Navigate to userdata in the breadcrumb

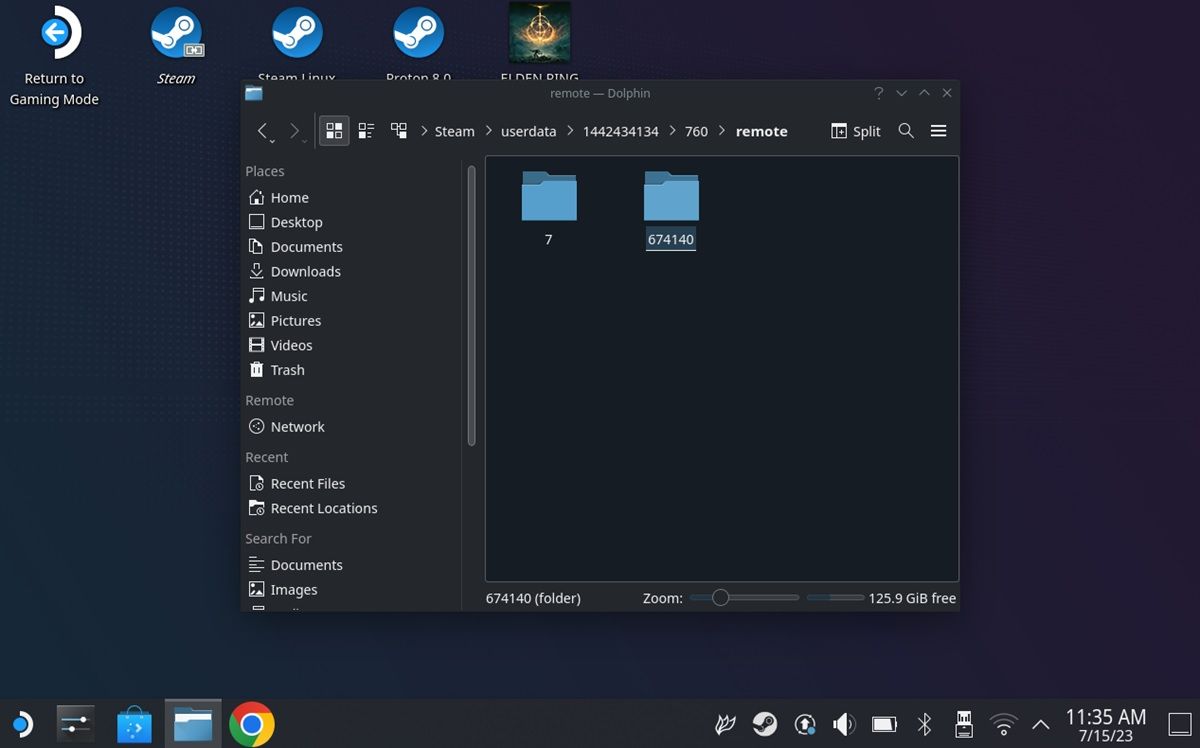528,131
